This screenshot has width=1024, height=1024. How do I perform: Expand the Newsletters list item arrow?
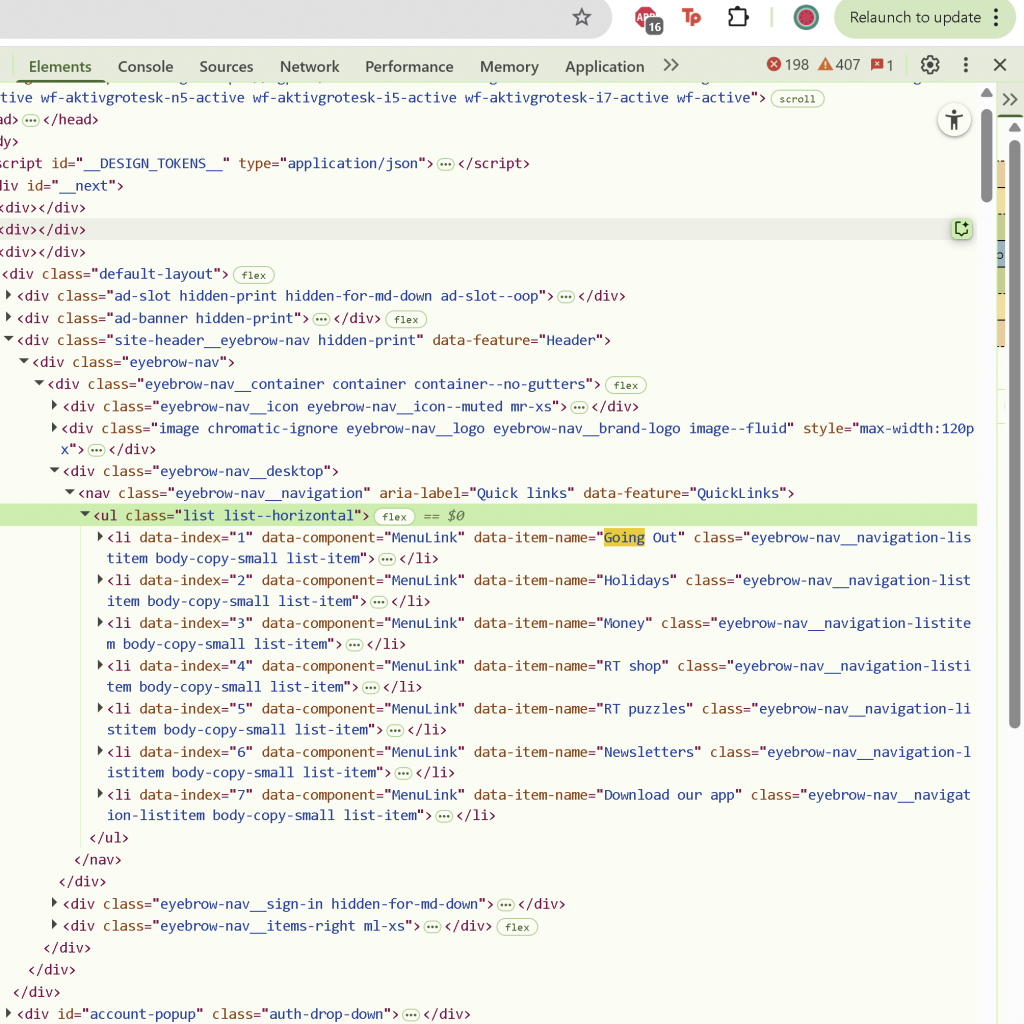[100, 751]
